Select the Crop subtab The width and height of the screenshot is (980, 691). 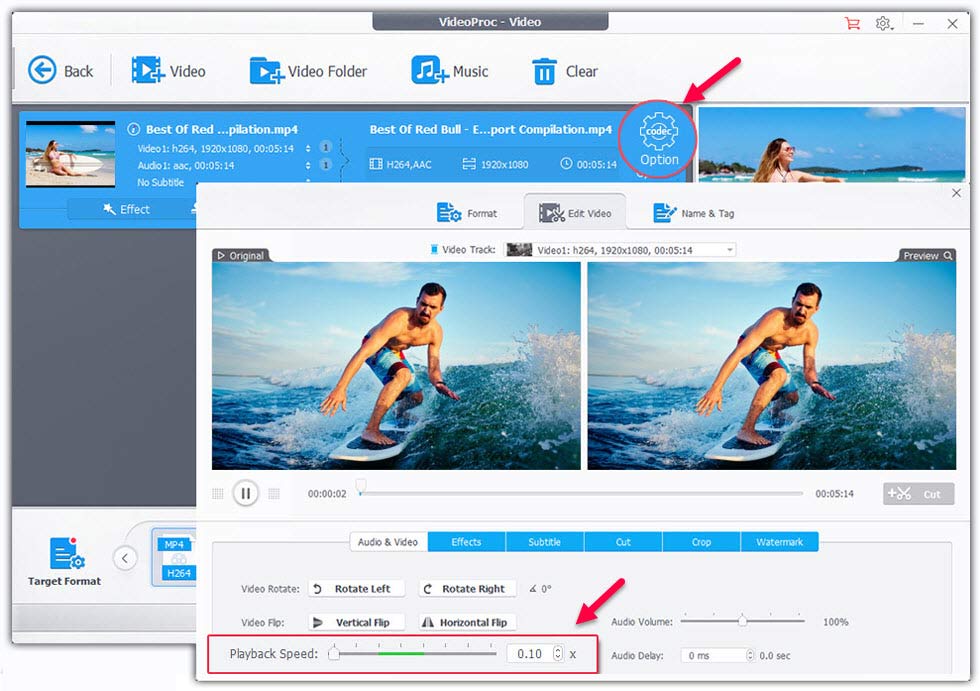(x=701, y=542)
